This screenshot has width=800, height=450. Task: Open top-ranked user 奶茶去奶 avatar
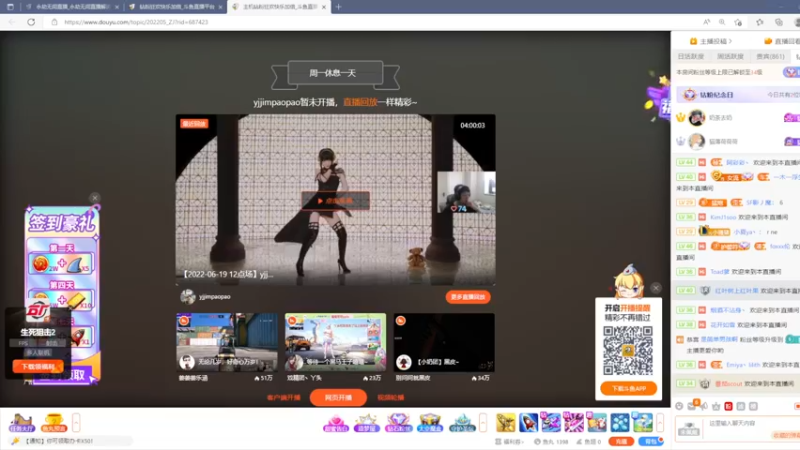pos(696,117)
